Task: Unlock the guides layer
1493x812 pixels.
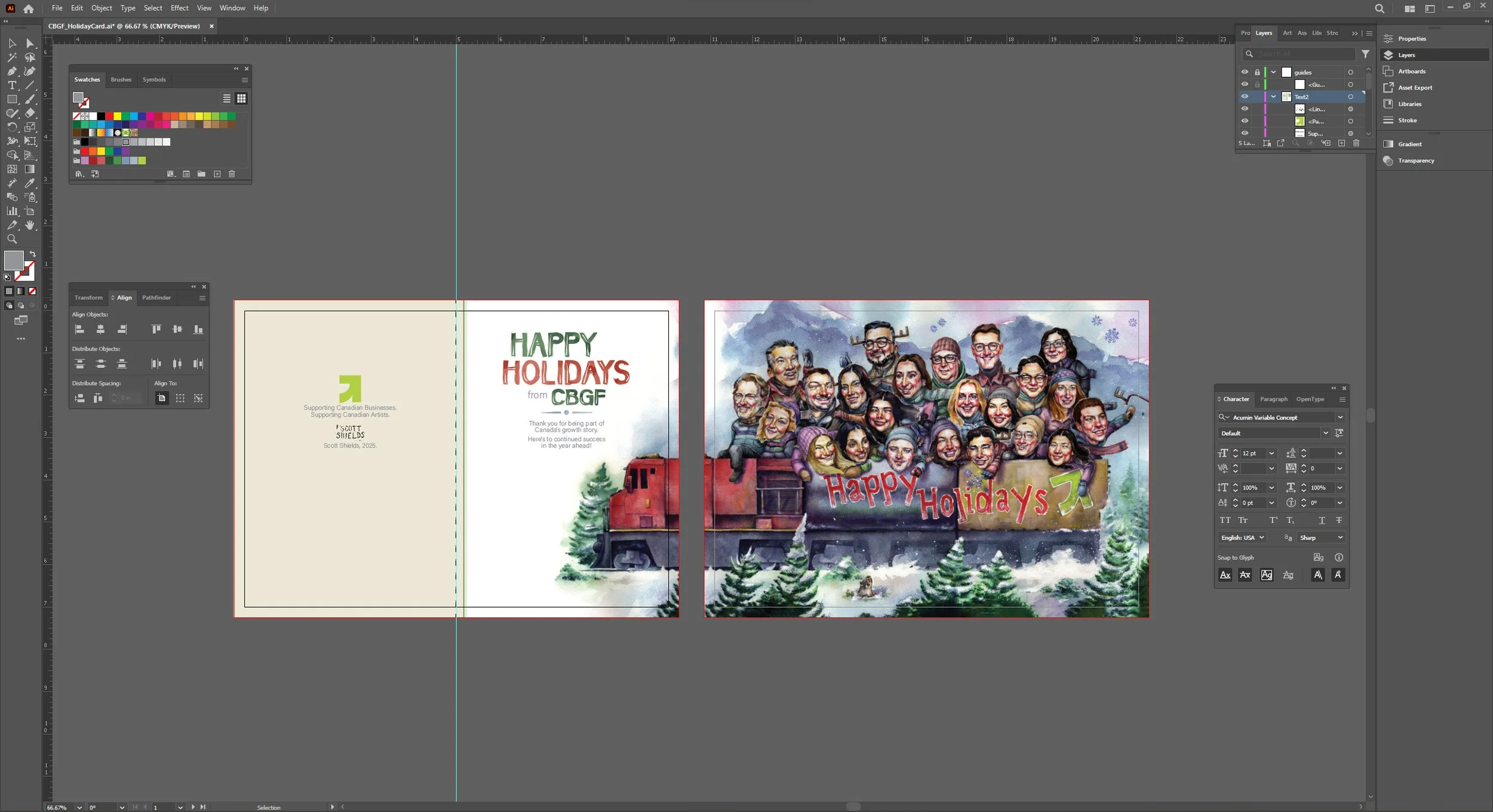Action: pos(1257,72)
